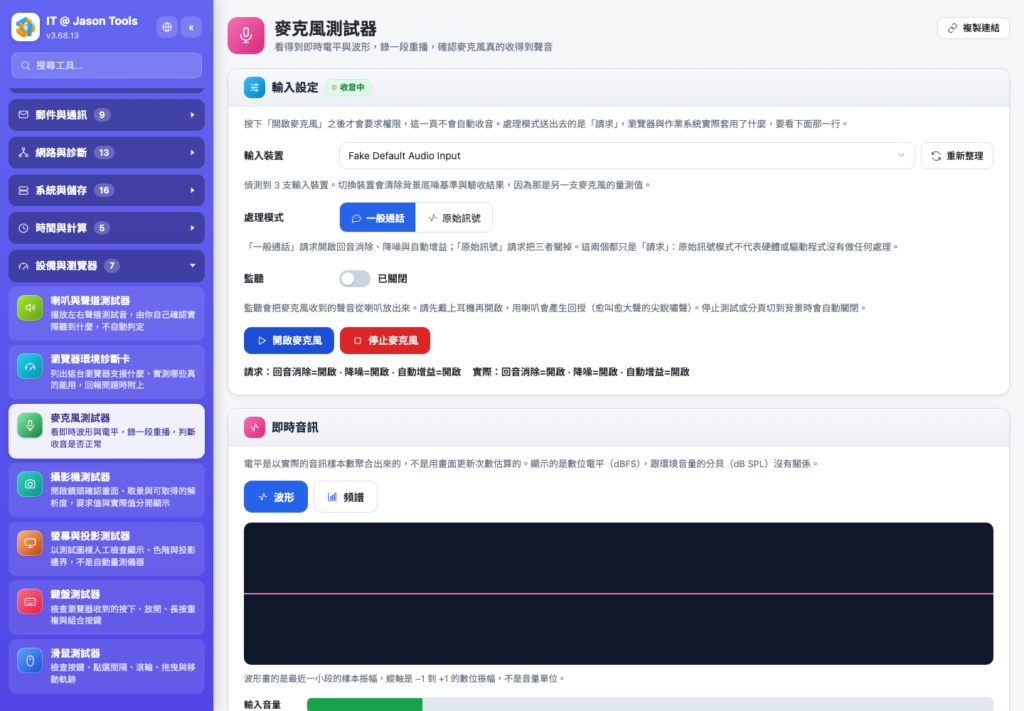
Task: Collapse the sidebar with double-chevron icon
Action: click(191, 27)
